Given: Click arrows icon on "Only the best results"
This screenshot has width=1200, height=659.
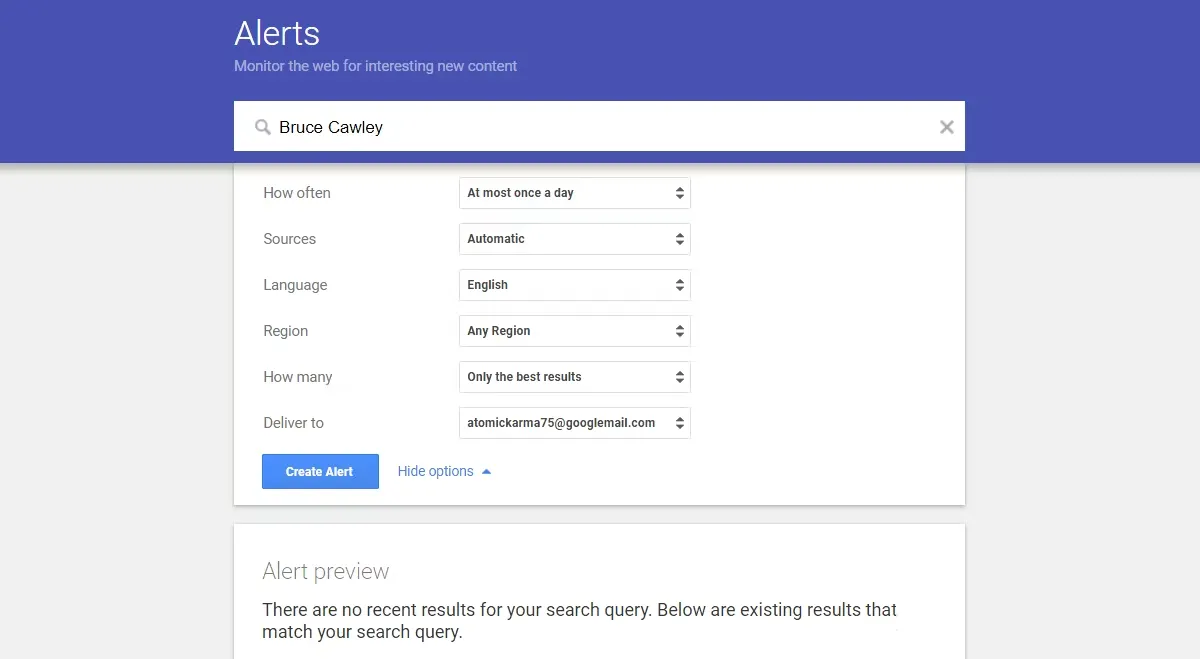Looking at the screenshot, I should click(680, 377).
